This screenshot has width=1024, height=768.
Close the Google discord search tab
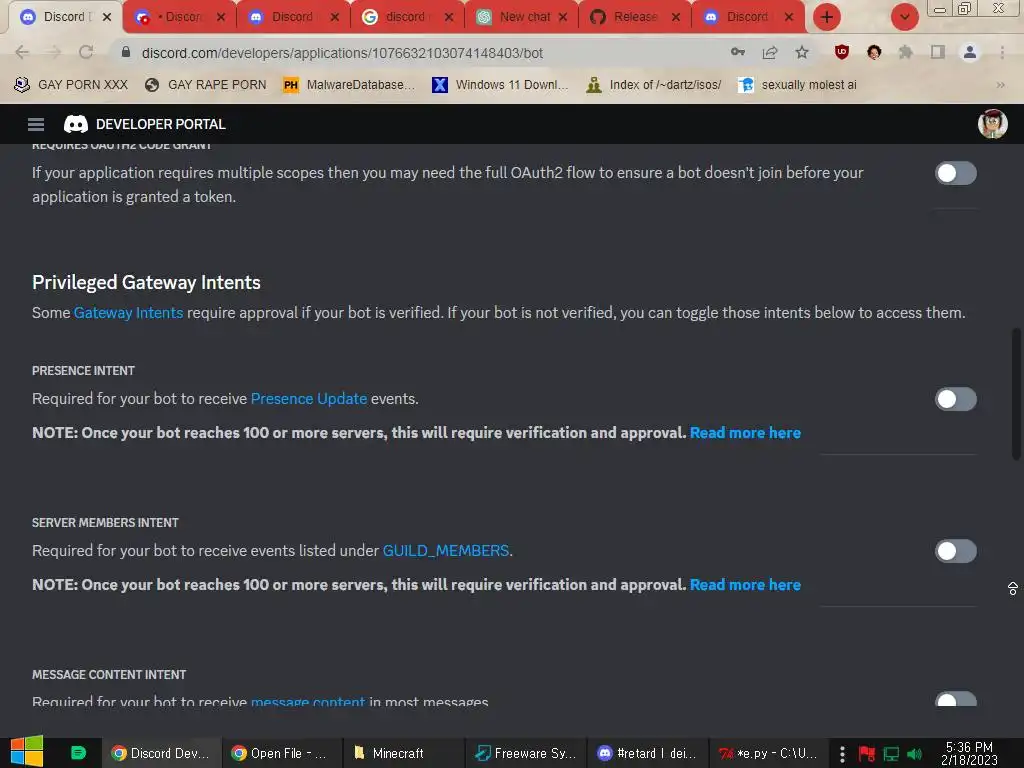449,17
